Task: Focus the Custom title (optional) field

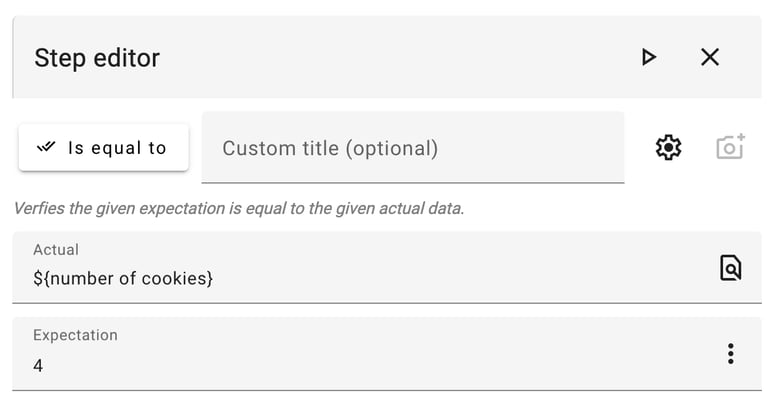Action: tap(412, 148)
